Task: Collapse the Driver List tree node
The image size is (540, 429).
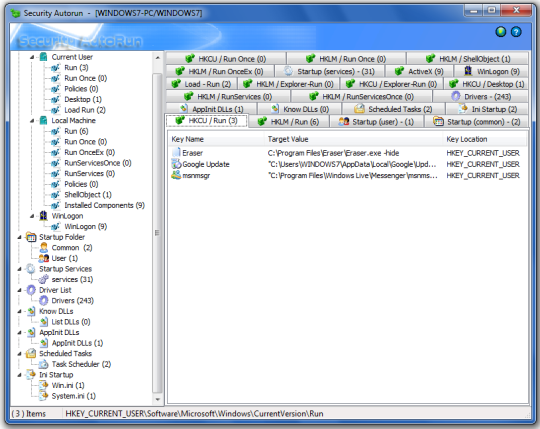Action: point(20,290)
